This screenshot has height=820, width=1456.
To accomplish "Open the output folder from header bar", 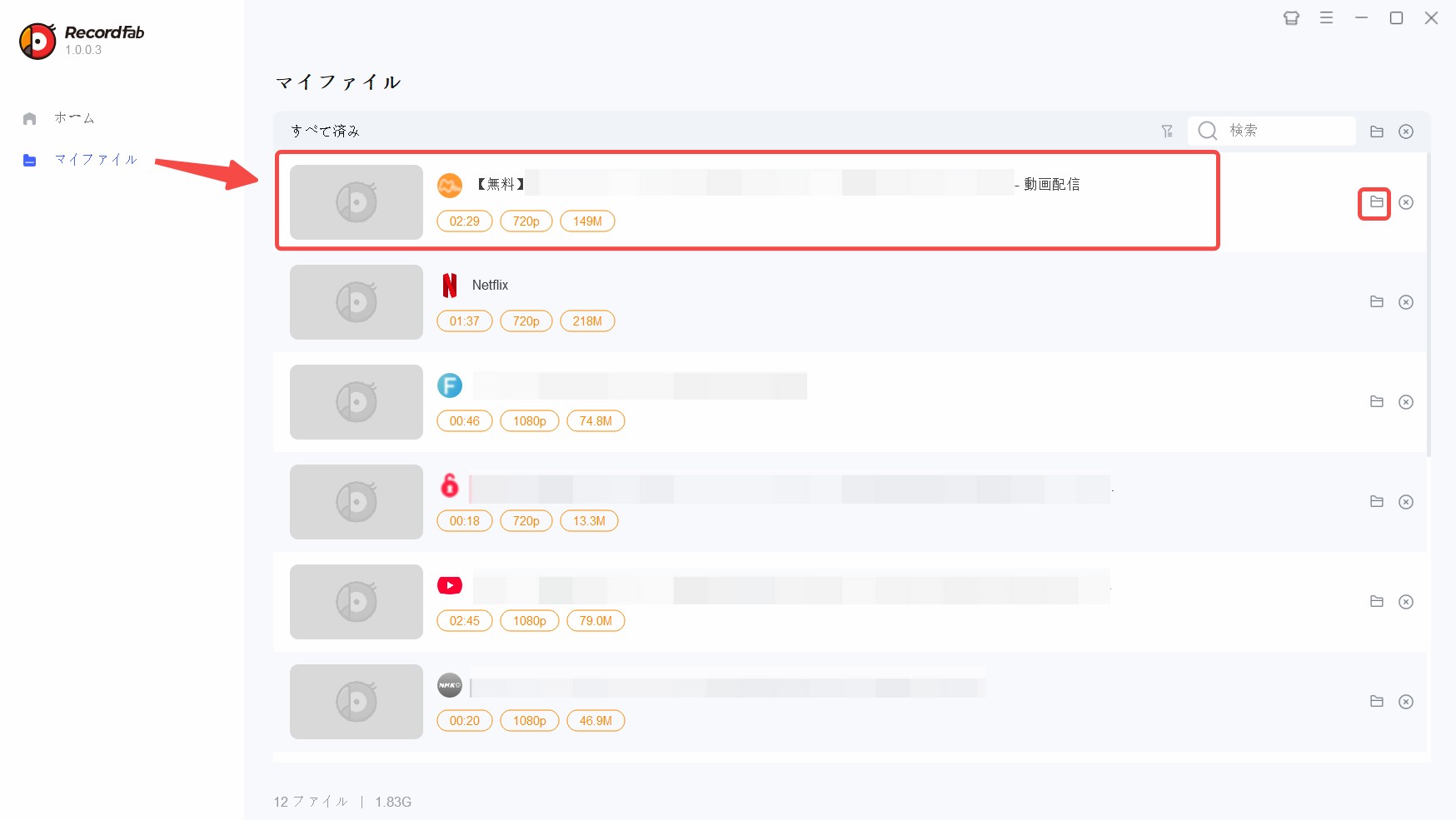I will tap(1376, 132).
